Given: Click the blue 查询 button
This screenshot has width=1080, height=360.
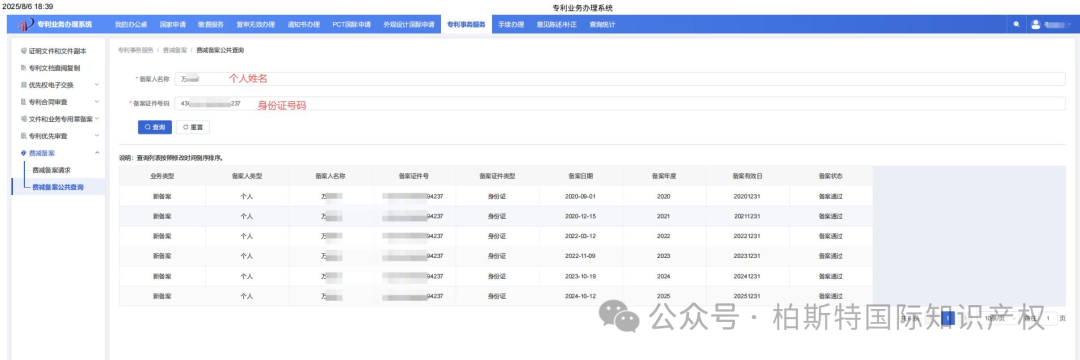Looking at the screenshot, I should point(155,127).
